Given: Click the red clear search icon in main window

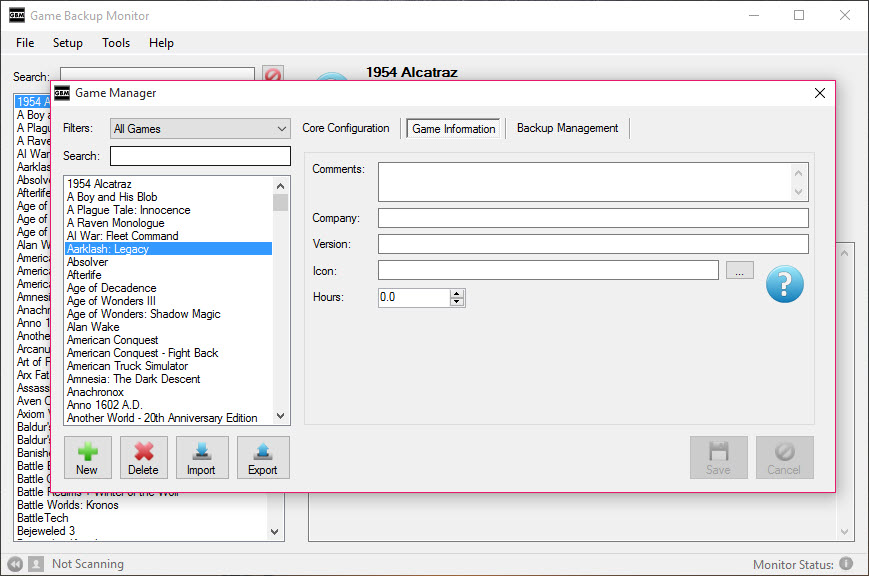Looking at the screenshot, I should click(273, 74).
